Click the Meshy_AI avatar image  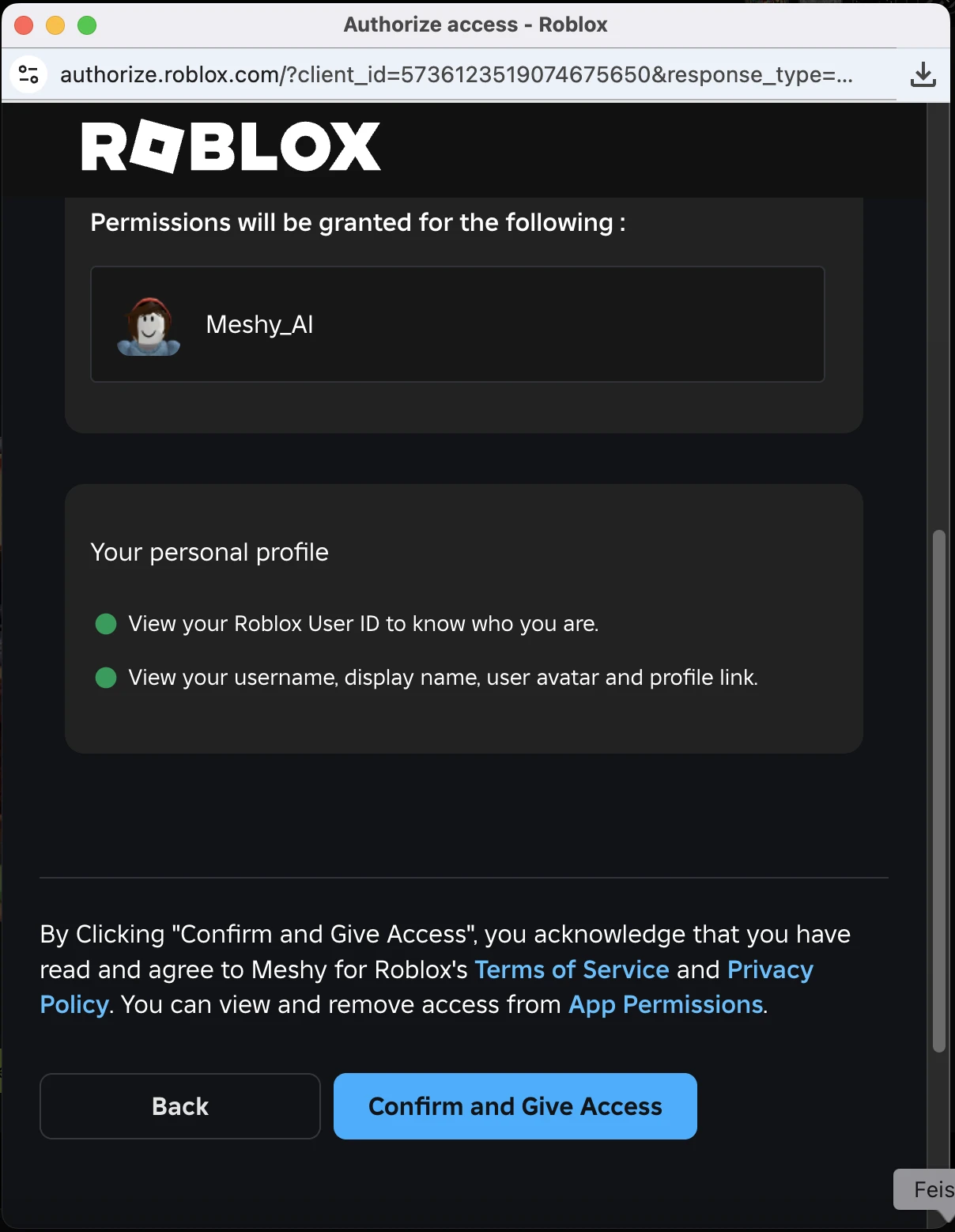tap(149, 326)
